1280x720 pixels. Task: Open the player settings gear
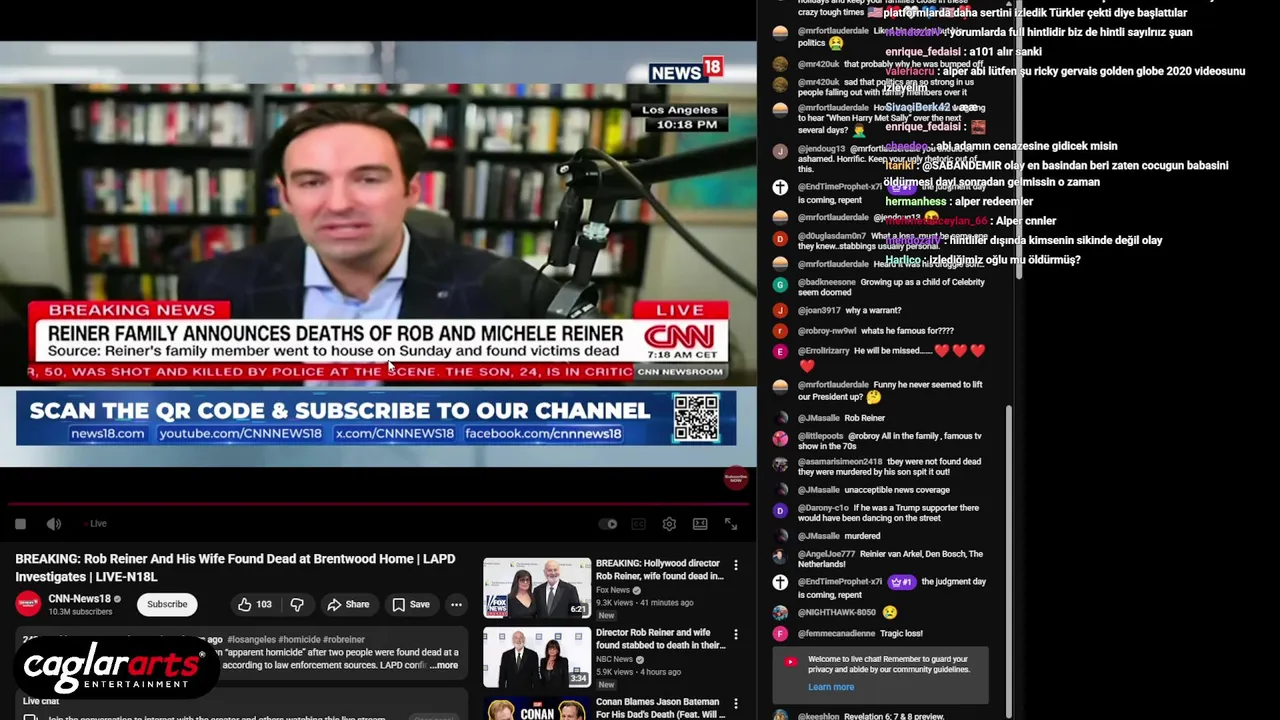click(x=669, y=524)
